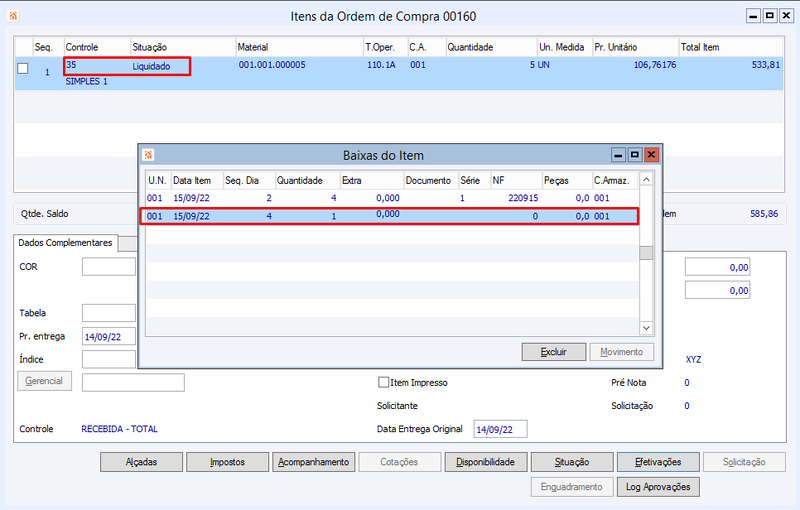The image size is (800, 510).
Task: Click the Excluir button
Action: pyautogui.click(x=554, y=352)
